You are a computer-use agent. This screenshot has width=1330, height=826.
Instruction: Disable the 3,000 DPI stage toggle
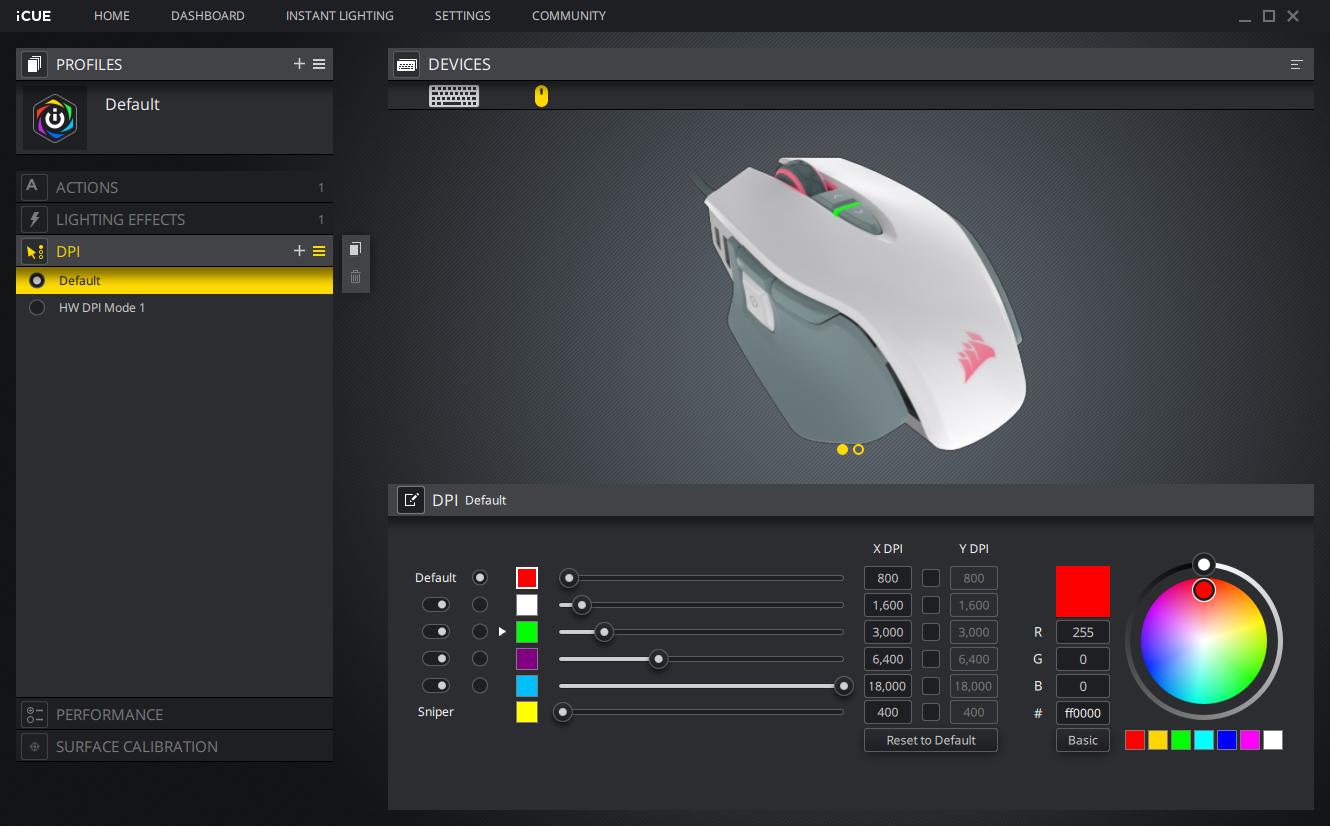pos(436,632)
